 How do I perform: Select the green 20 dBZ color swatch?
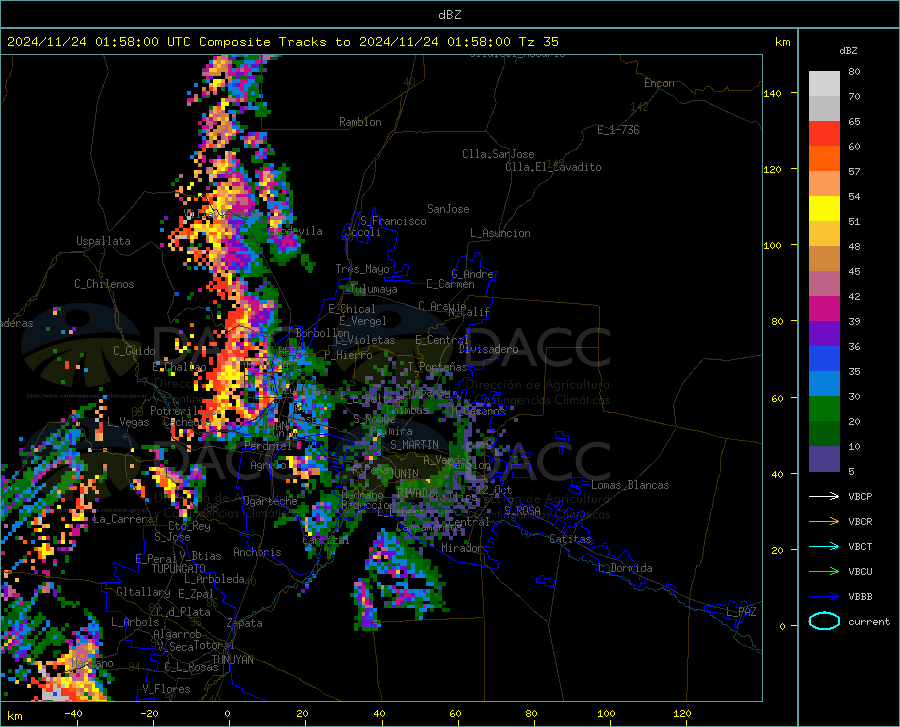(x=824, y=409)
